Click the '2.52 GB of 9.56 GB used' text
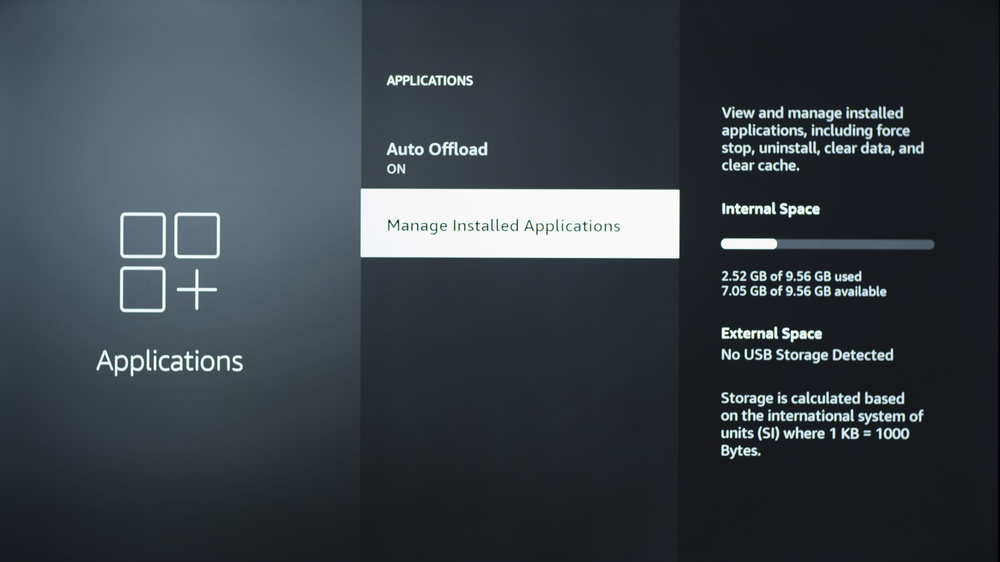Image resolution: width=1000 pixels, height=562 pixels. 791,275
